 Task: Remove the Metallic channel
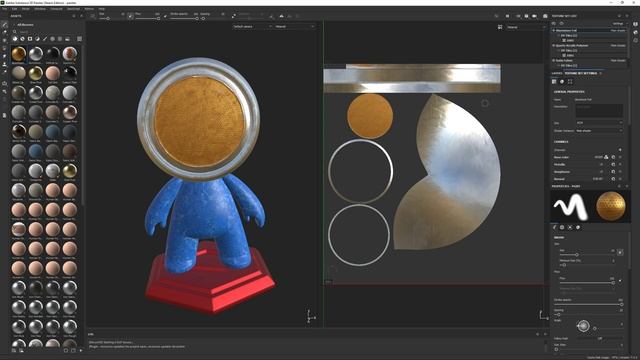(620, 164)
